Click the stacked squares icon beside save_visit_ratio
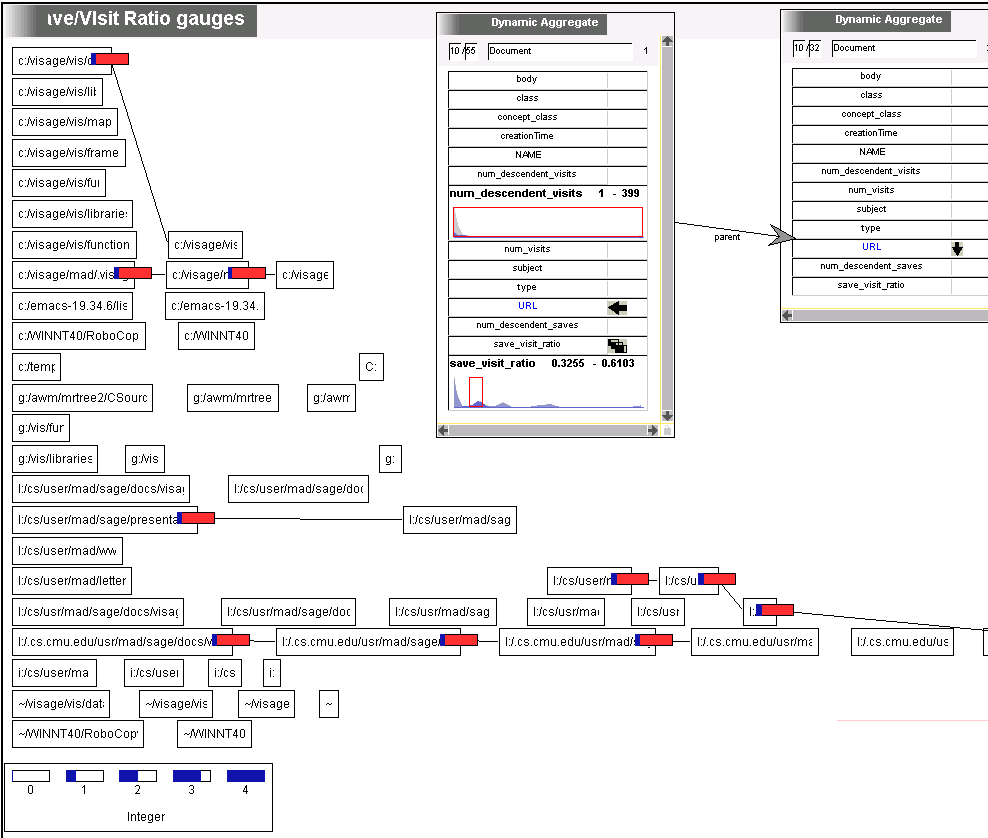 (x=617, y=346)
